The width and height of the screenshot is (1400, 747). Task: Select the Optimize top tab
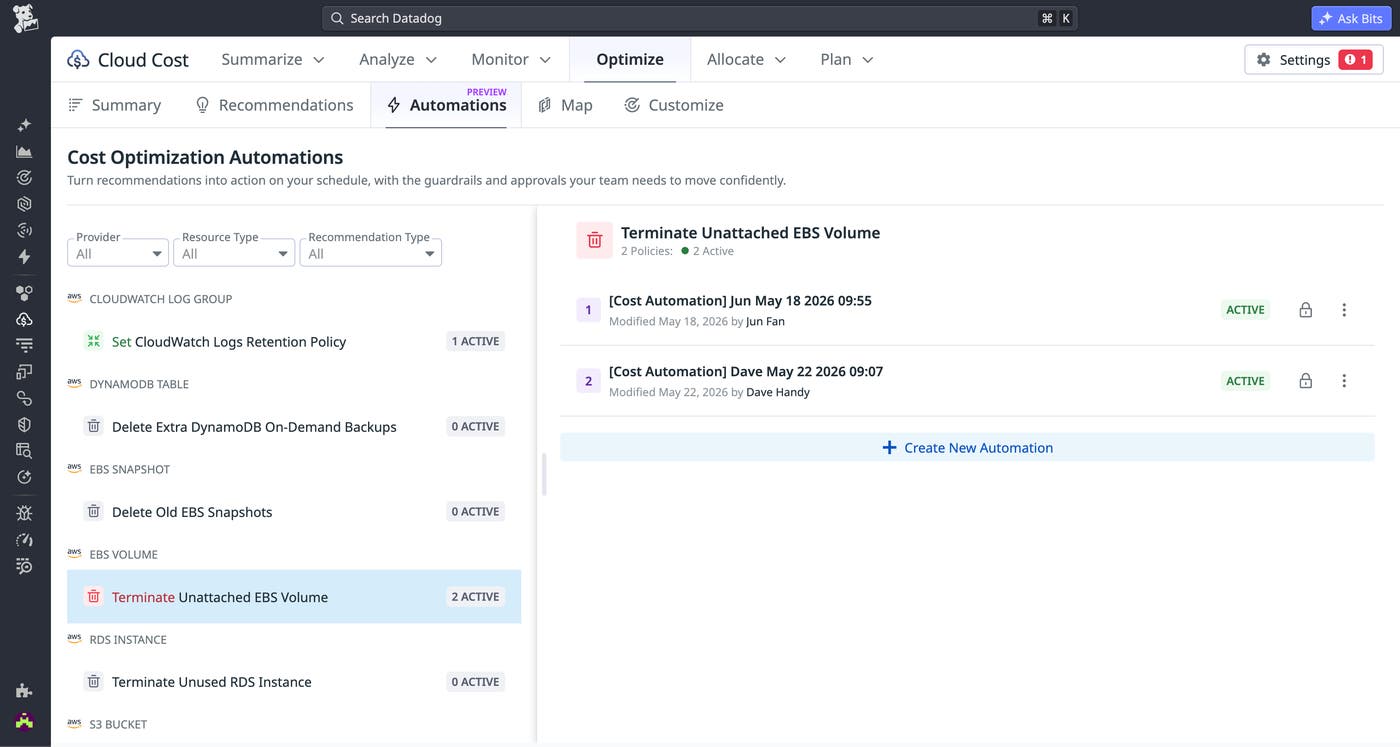point(630,60)
